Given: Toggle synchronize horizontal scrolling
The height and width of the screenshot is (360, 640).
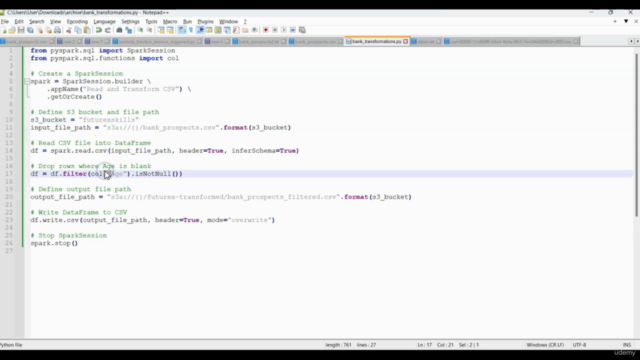Looking at the screenshot, I should (x=170, y=30).
